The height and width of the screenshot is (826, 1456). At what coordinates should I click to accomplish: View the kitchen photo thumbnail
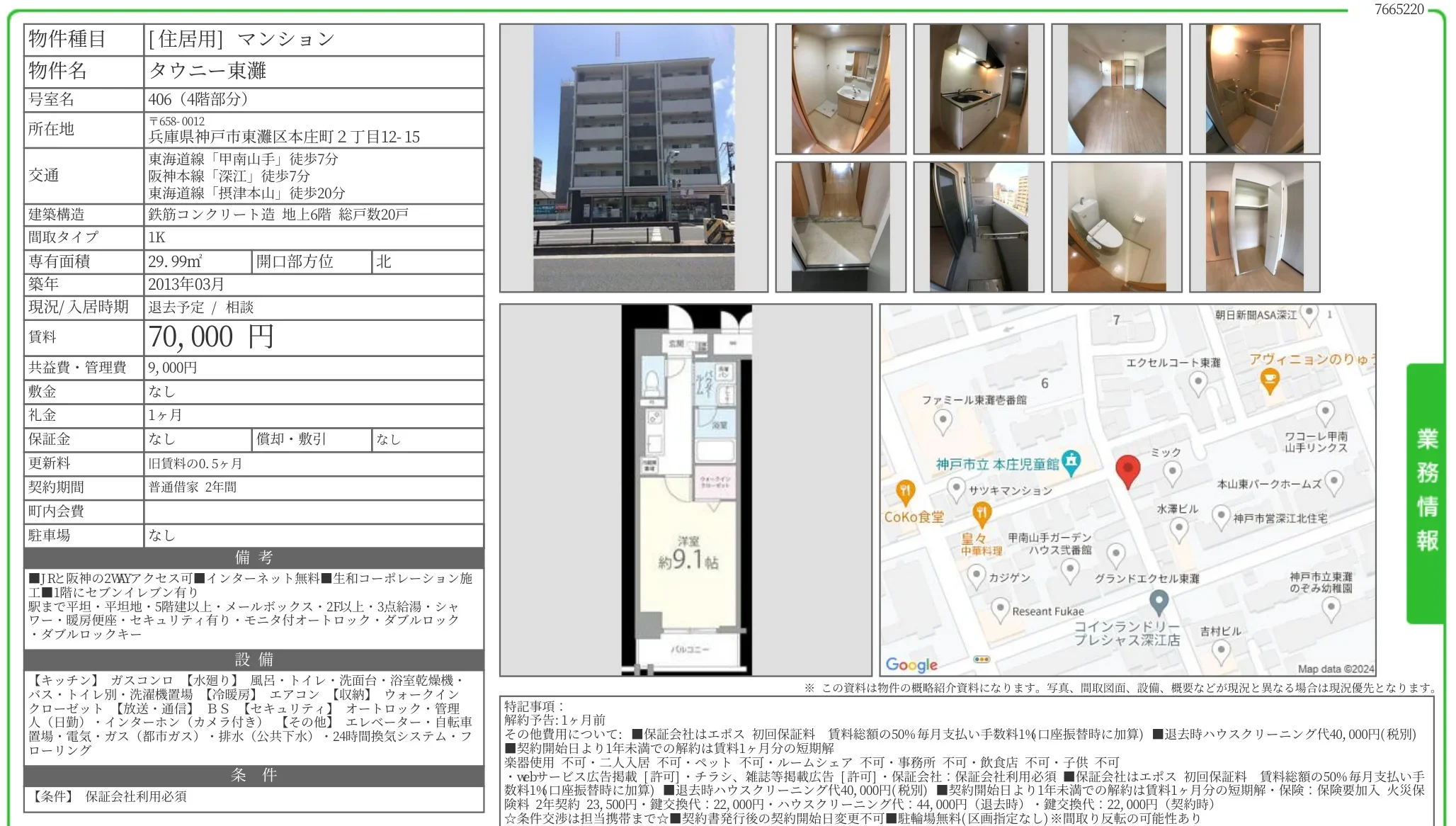(x=977, y=89)
